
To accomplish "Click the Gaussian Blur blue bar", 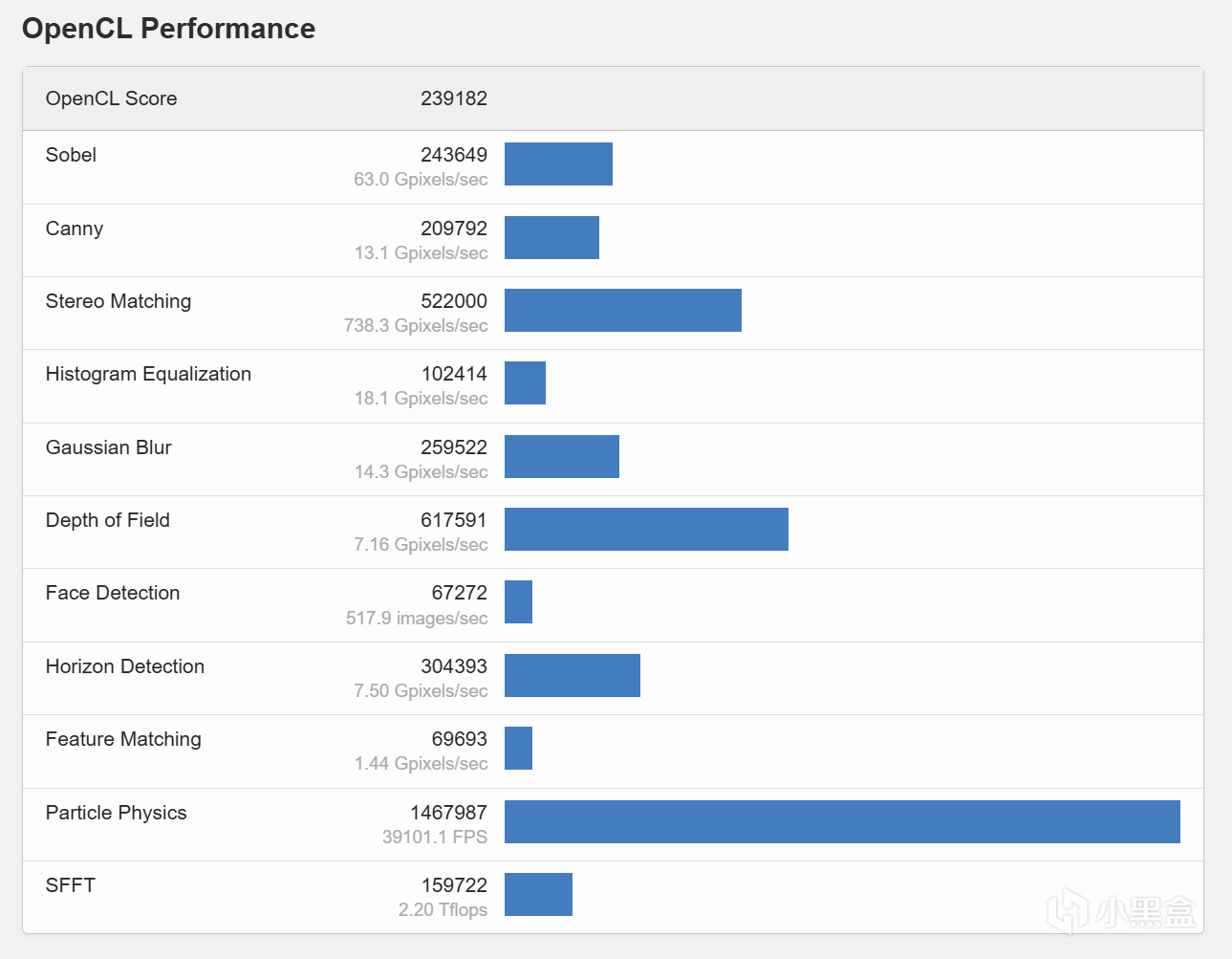I will click(x=561, y=456).
